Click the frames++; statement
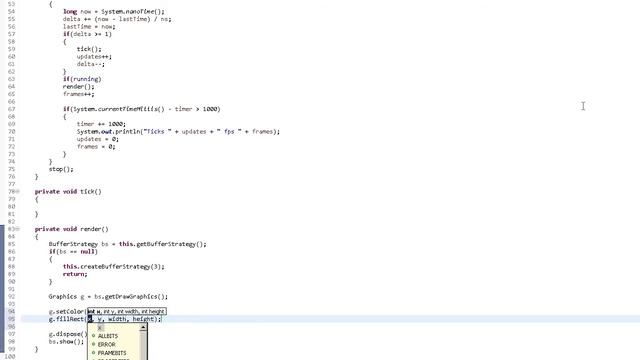The width and height of the screenshot is (640, 360). point(78,94)
